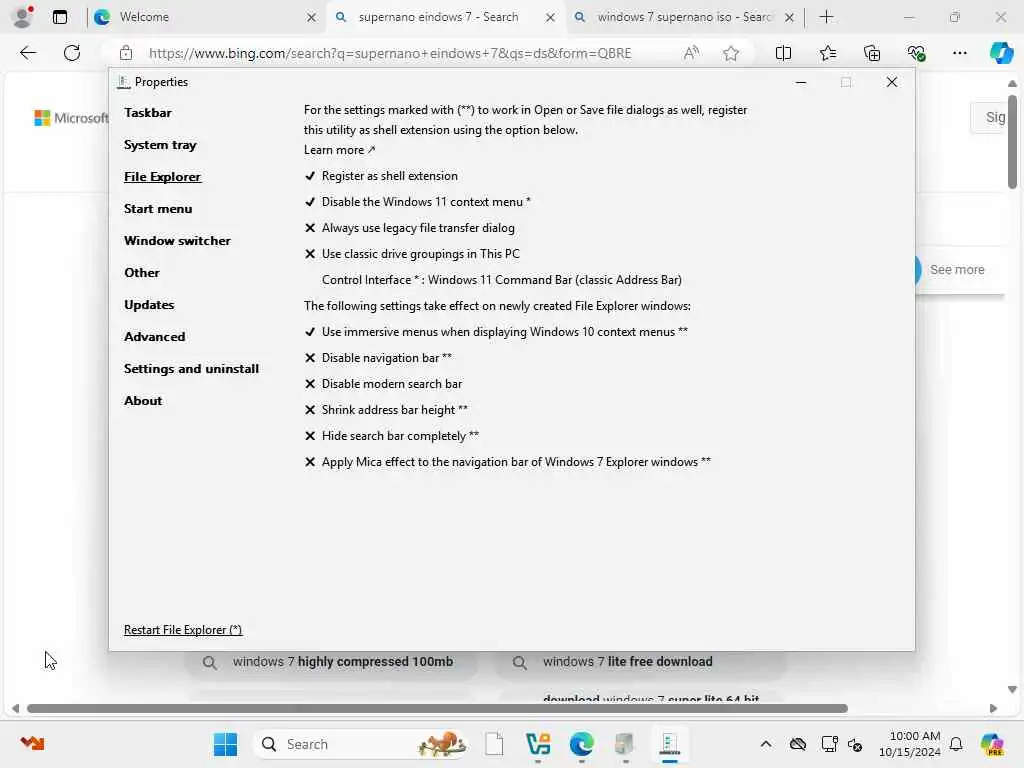Image resolution: width=1024 pixels, height=768 pixels.
Task: Click the address bar URL field
Action: pyautogui.click(x=390, y=54)
